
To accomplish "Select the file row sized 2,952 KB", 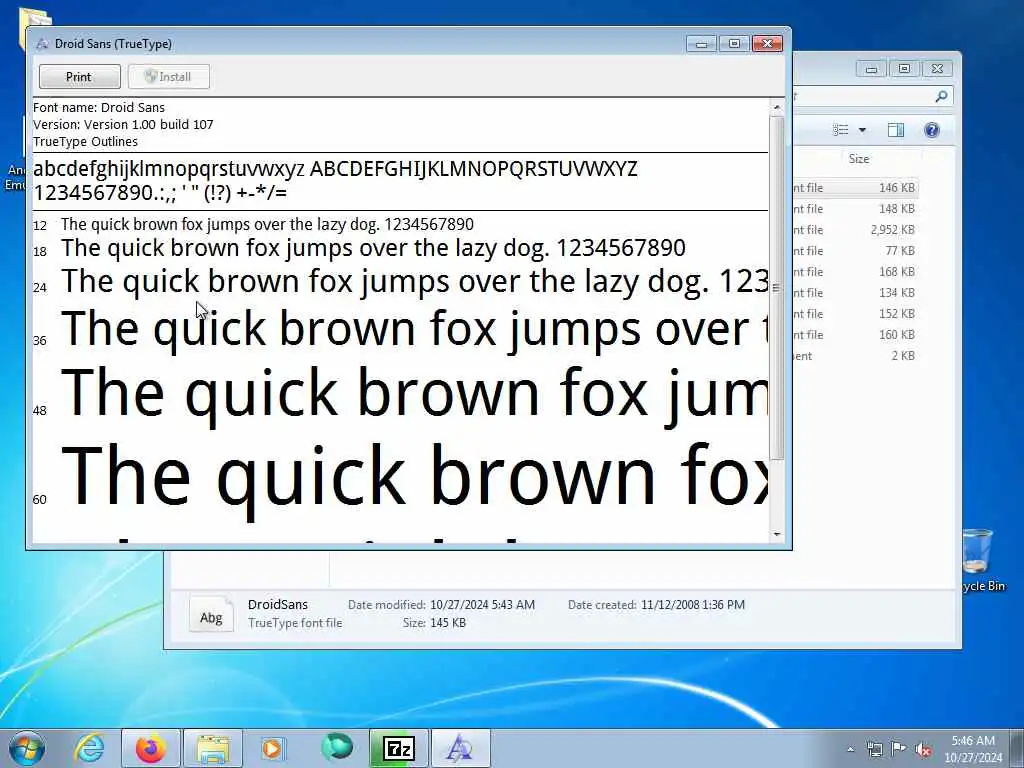I will (855, 230).
